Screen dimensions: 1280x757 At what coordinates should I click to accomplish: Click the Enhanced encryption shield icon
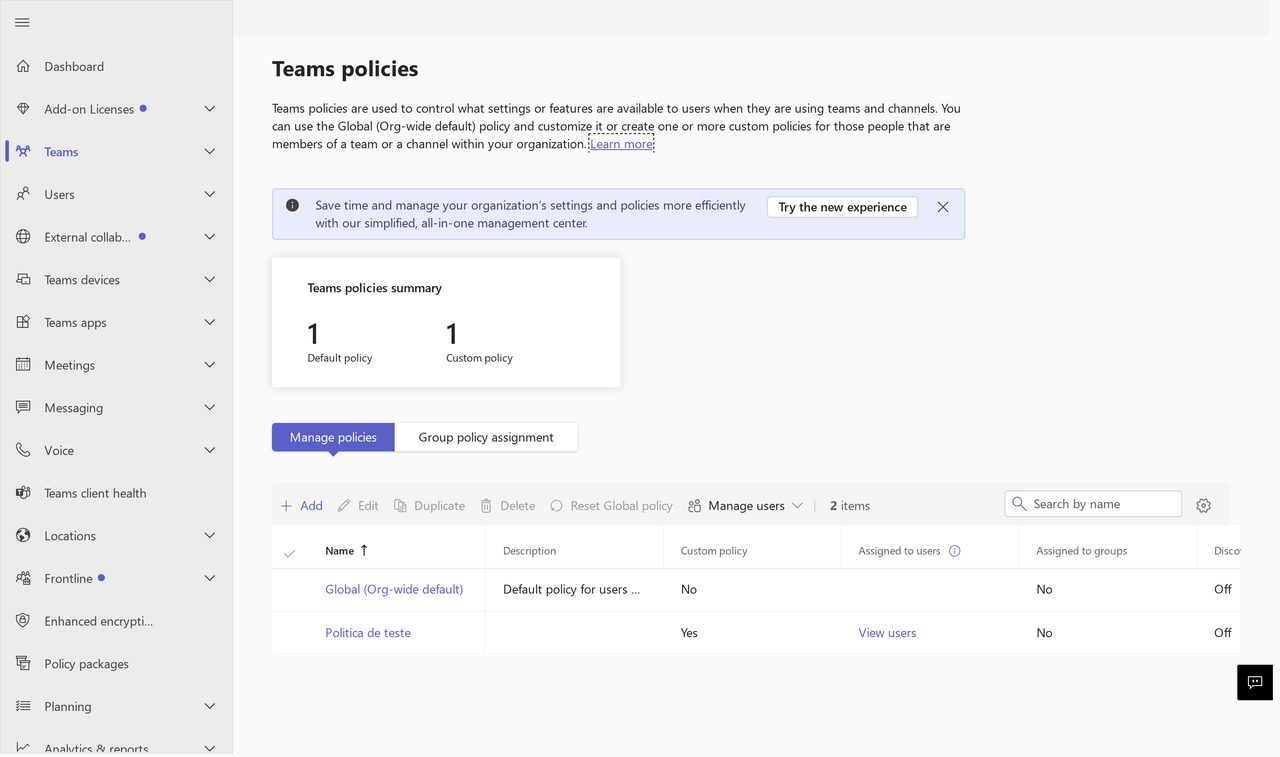[x=23, y=621]
